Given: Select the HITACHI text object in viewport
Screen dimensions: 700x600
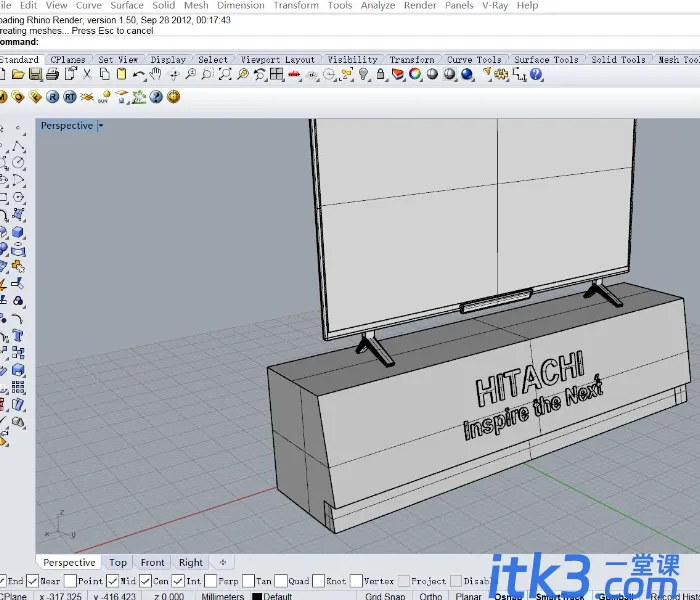Looking at the screenshot, I should 530,379.
